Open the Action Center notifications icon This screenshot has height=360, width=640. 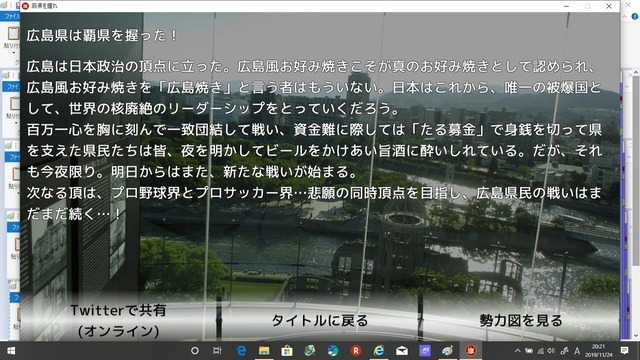pos(624,351)
